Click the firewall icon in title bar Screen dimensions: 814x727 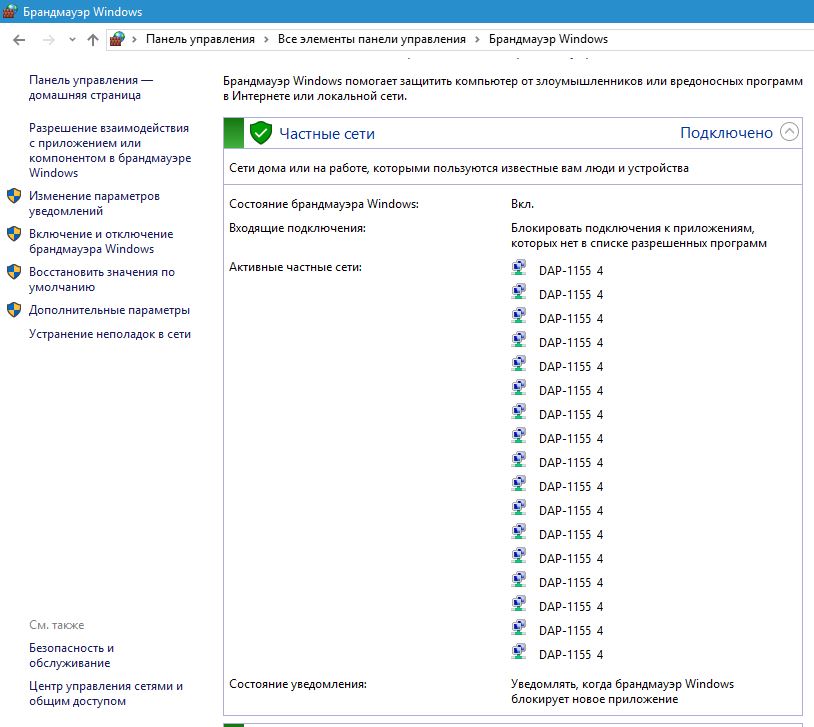[x=11, y=12]
